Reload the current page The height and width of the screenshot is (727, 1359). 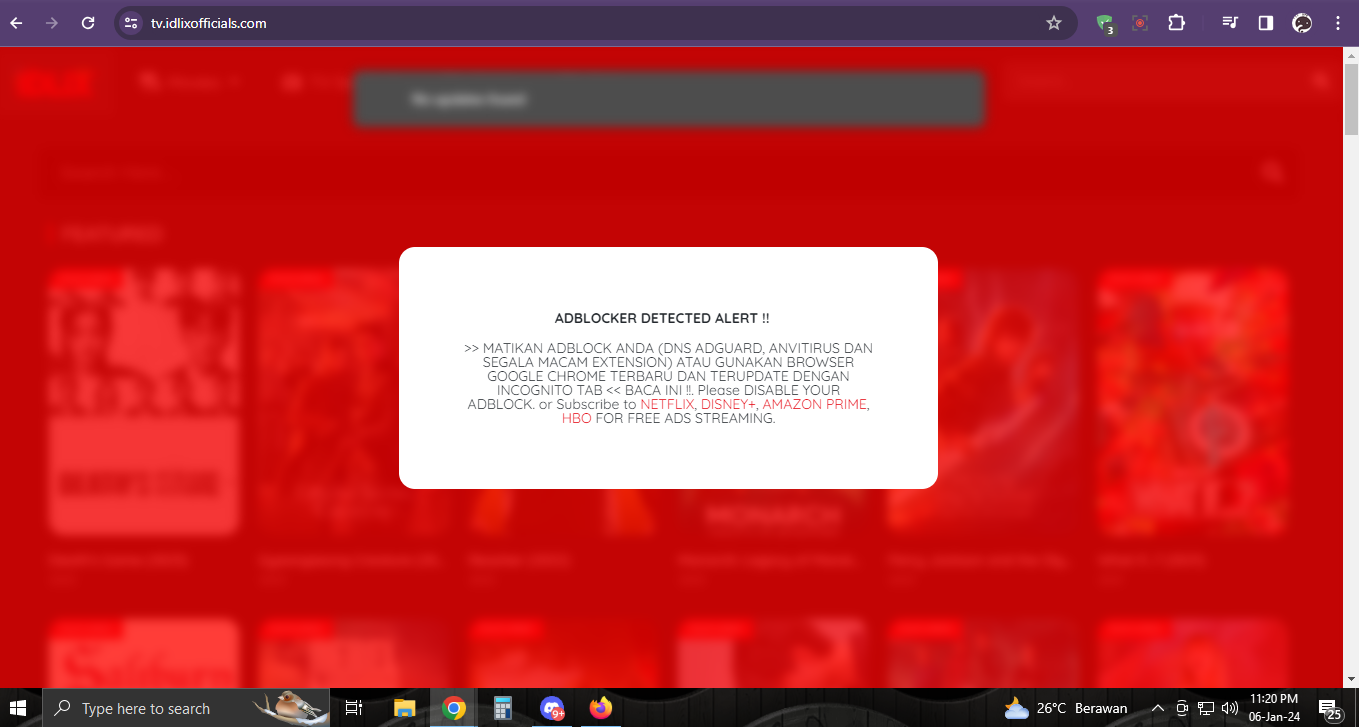[88, 23]
